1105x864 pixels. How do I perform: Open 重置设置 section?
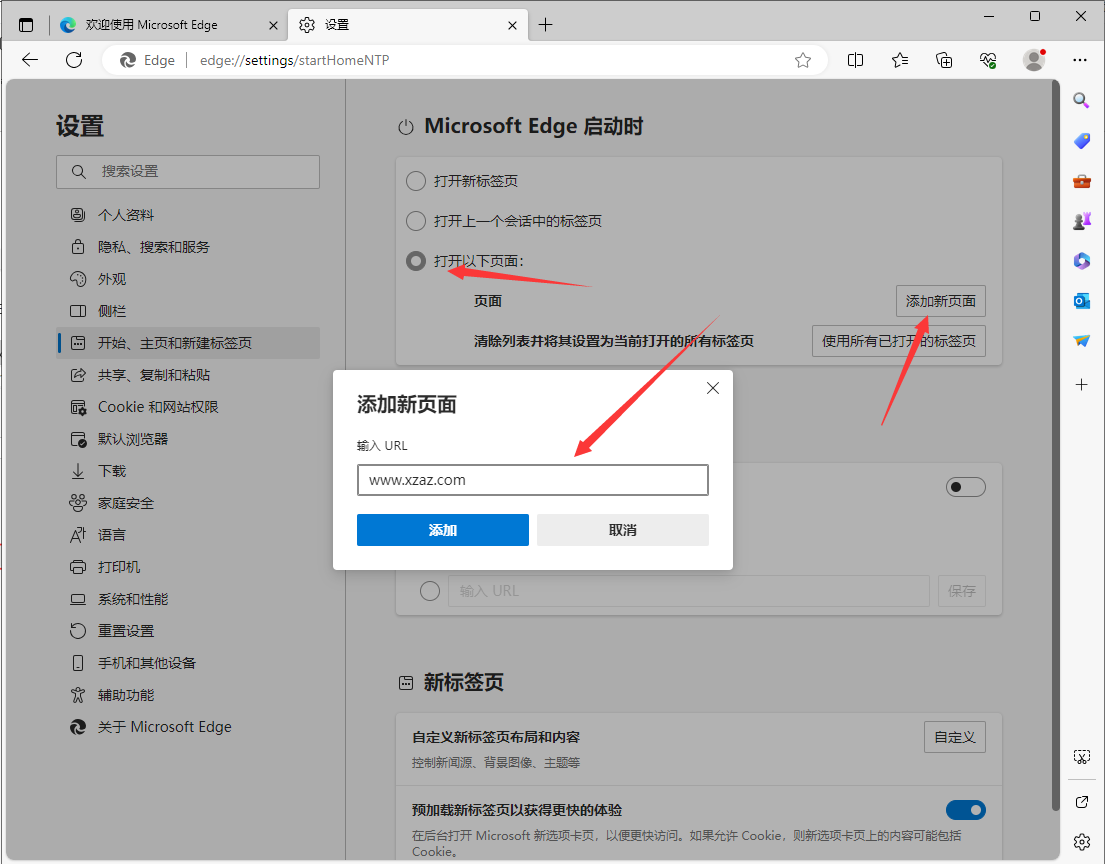[x=187, y=631]
